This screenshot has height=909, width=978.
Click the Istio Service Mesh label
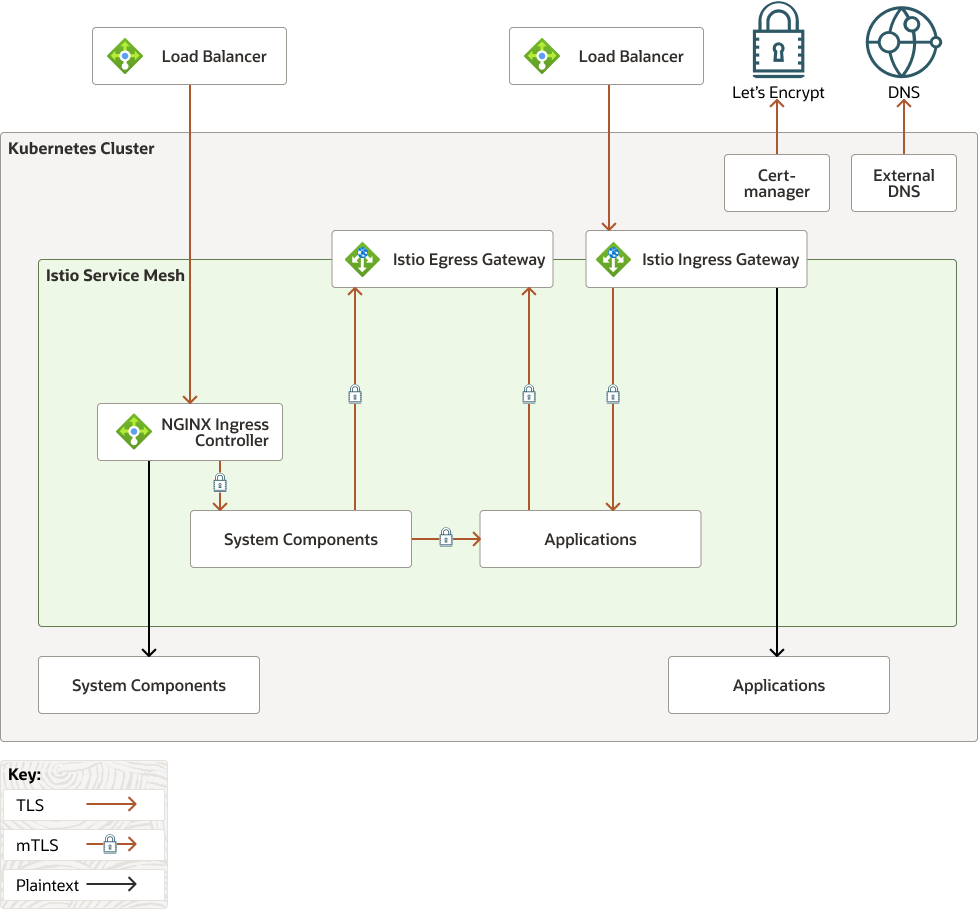click(x=115, y=275)
